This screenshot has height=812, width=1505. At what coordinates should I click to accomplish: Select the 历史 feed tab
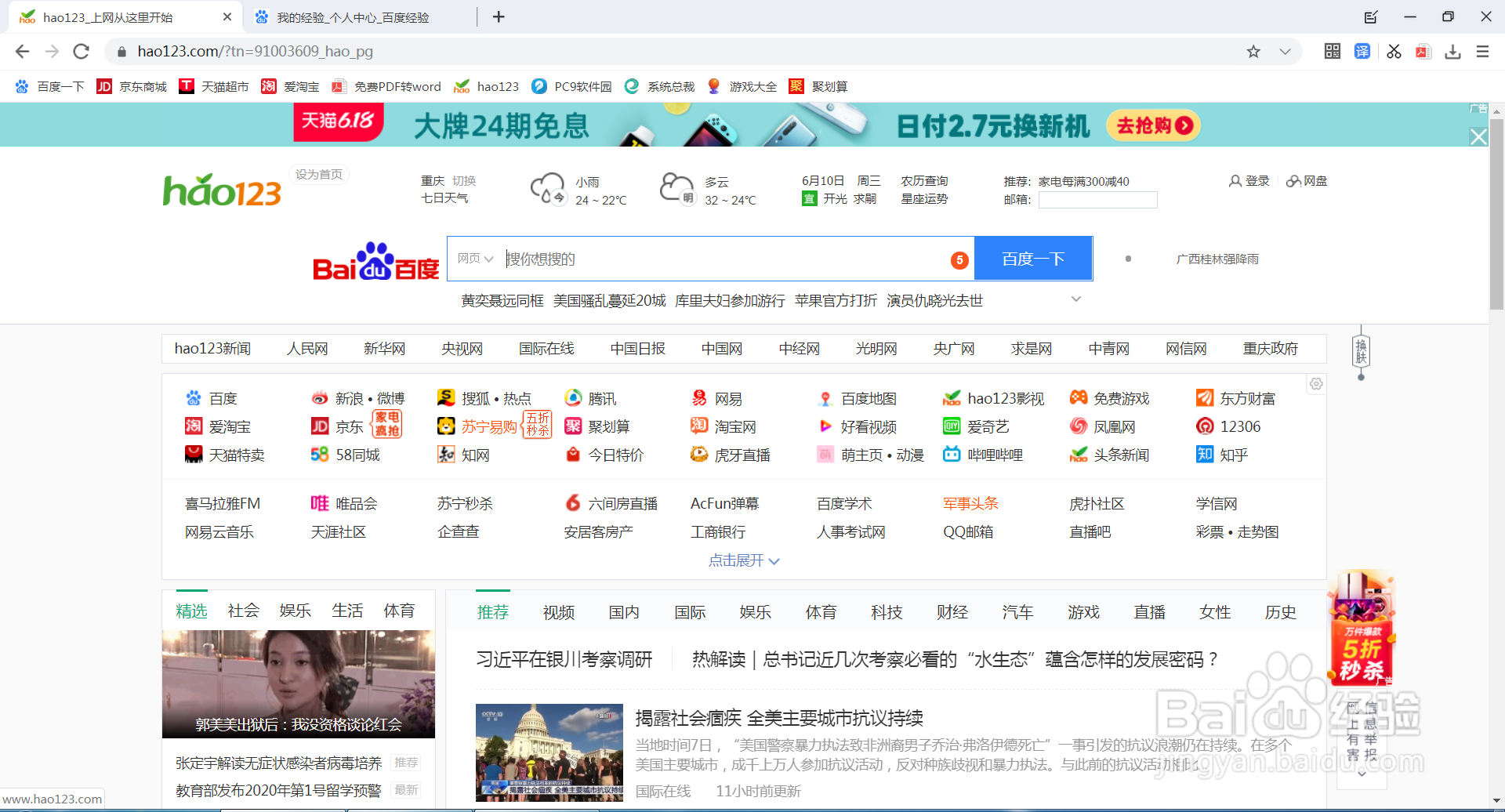[1280, 612]
